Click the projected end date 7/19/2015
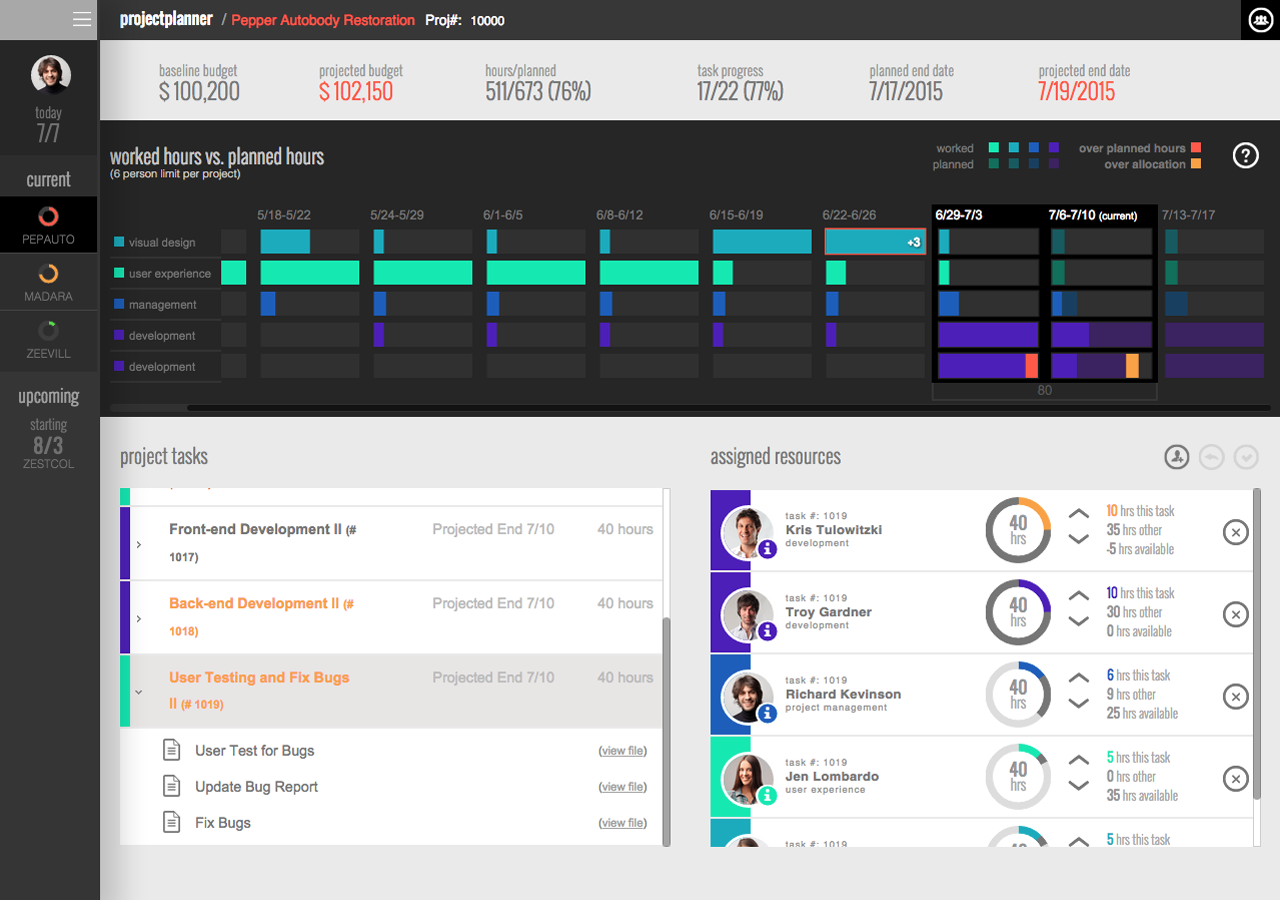1280x900 pixels. pyautogui.click(x=1077, y=92)
